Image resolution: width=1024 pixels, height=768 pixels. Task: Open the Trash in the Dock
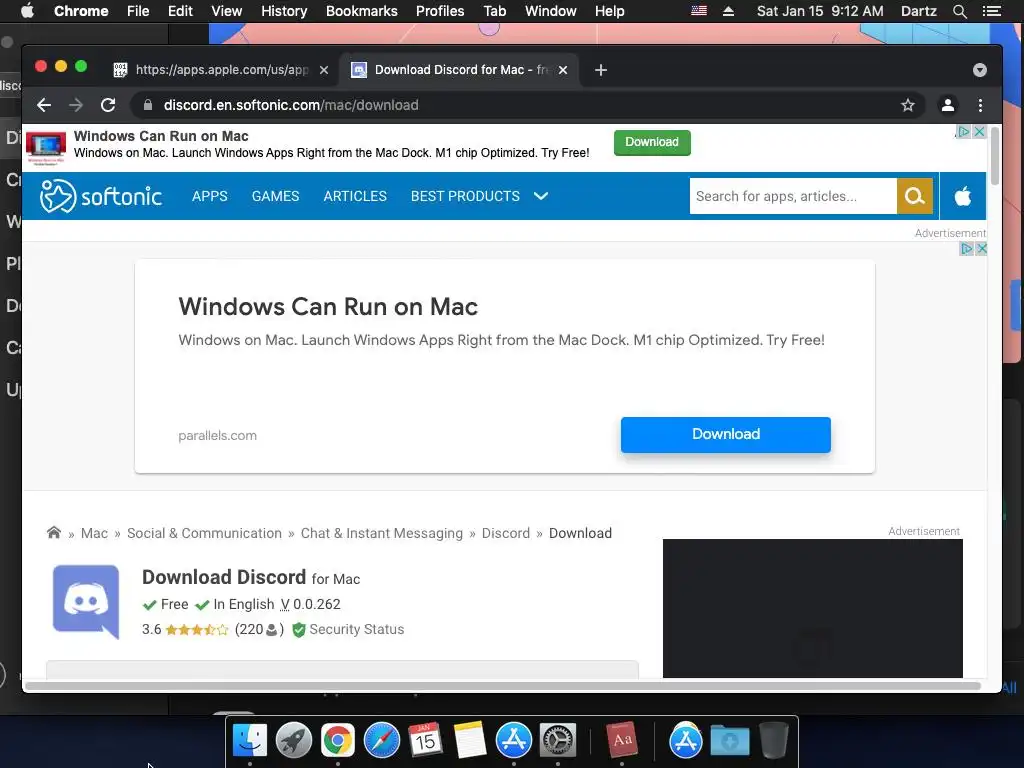(774, 740)
